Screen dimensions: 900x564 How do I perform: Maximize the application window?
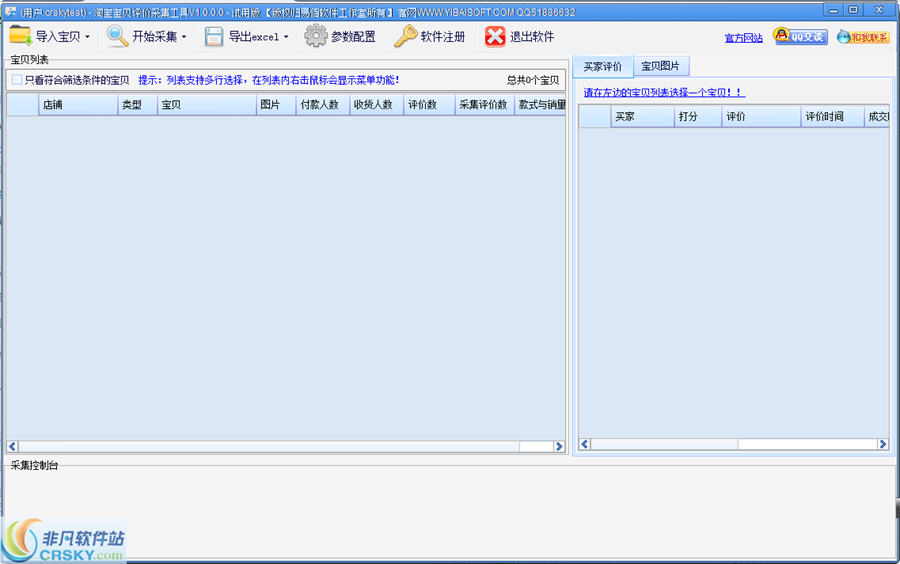point(854,10)
